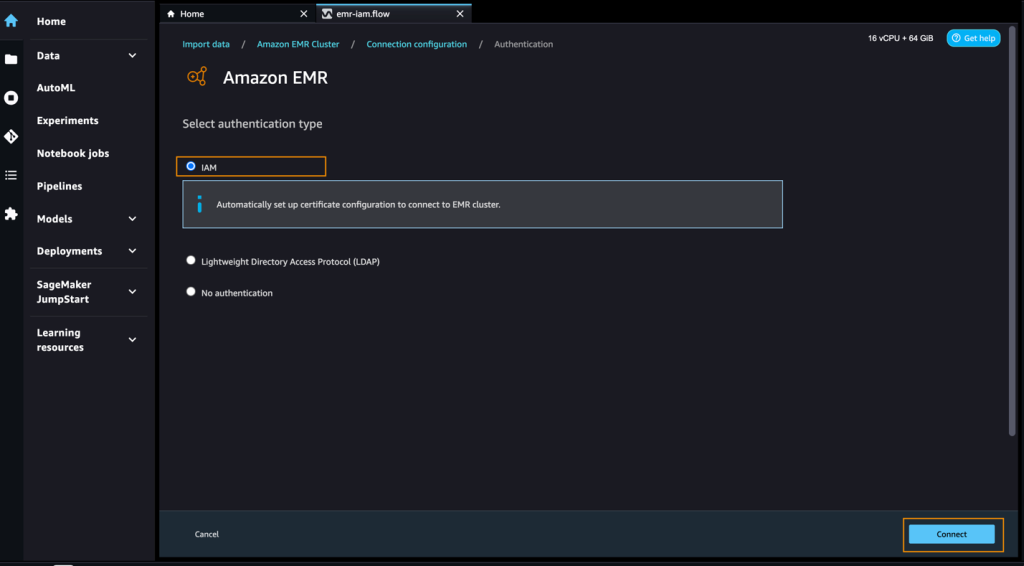Open the file browser folder icon
Viewport: 1024px width, 566px height.
point(11,59)
